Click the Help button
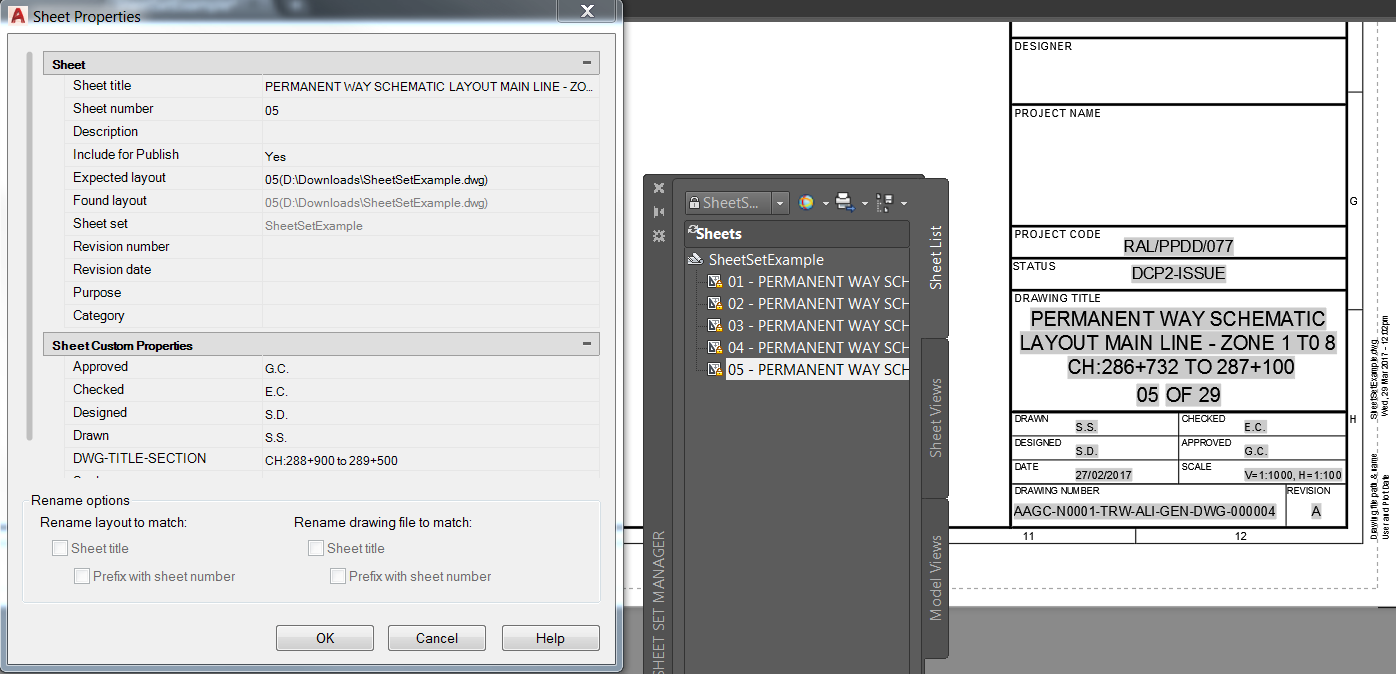 click(x=550, y=637)
